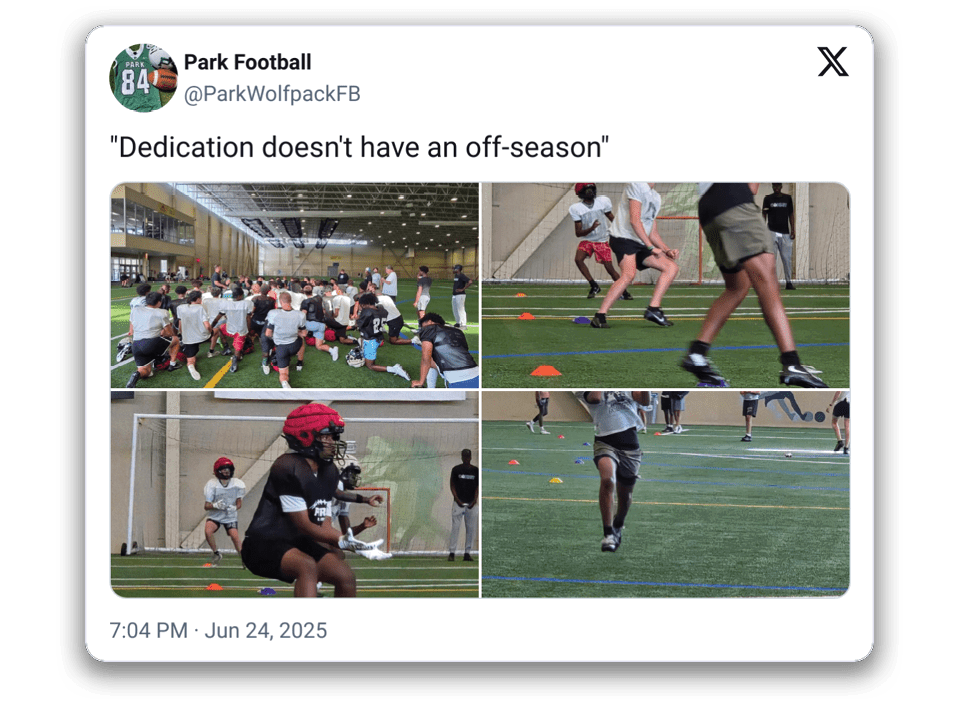959x709 pixels.
Task: Click the large red padded helmet
Action: (313, 426)
